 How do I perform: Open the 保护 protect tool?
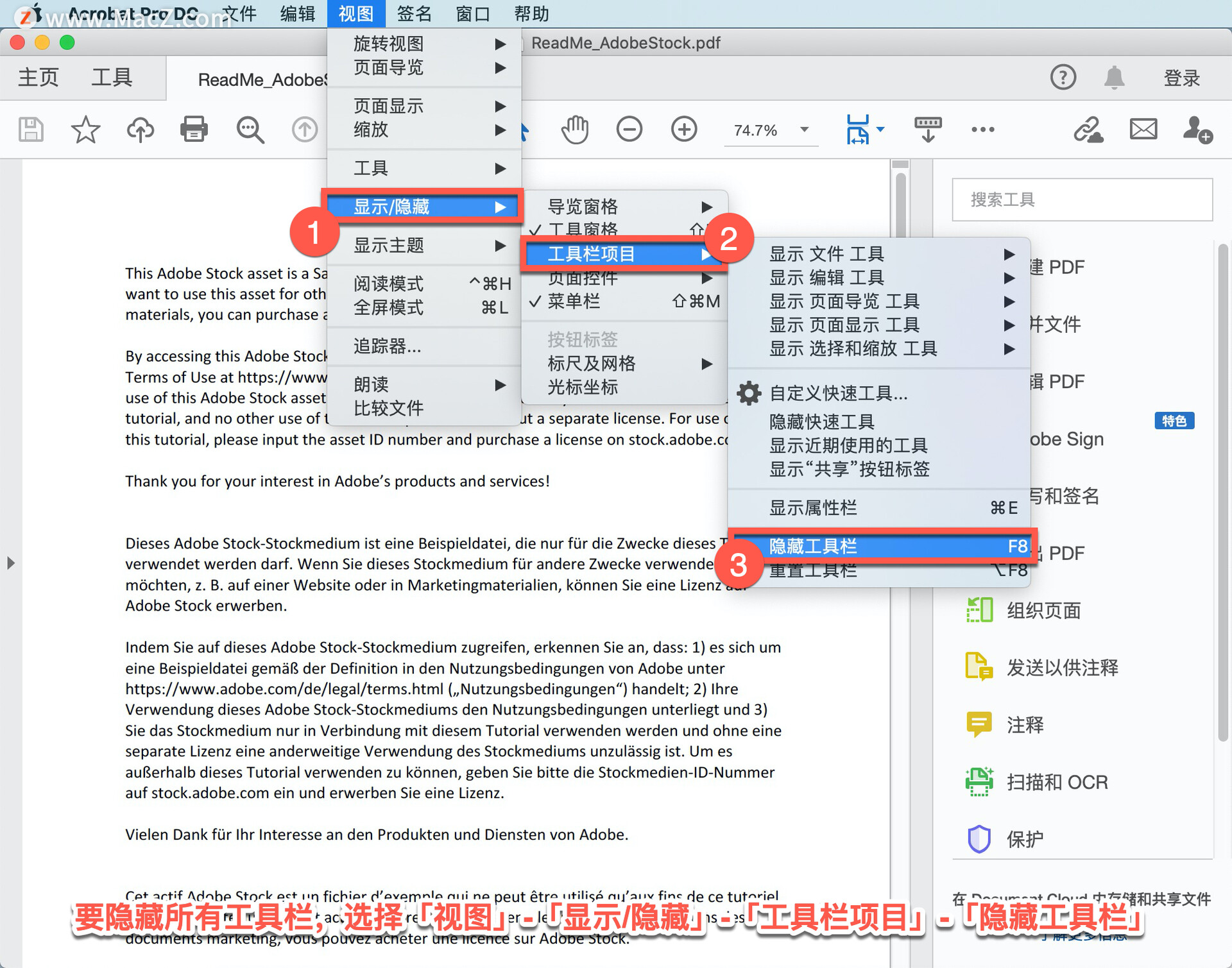(1005, 839)
